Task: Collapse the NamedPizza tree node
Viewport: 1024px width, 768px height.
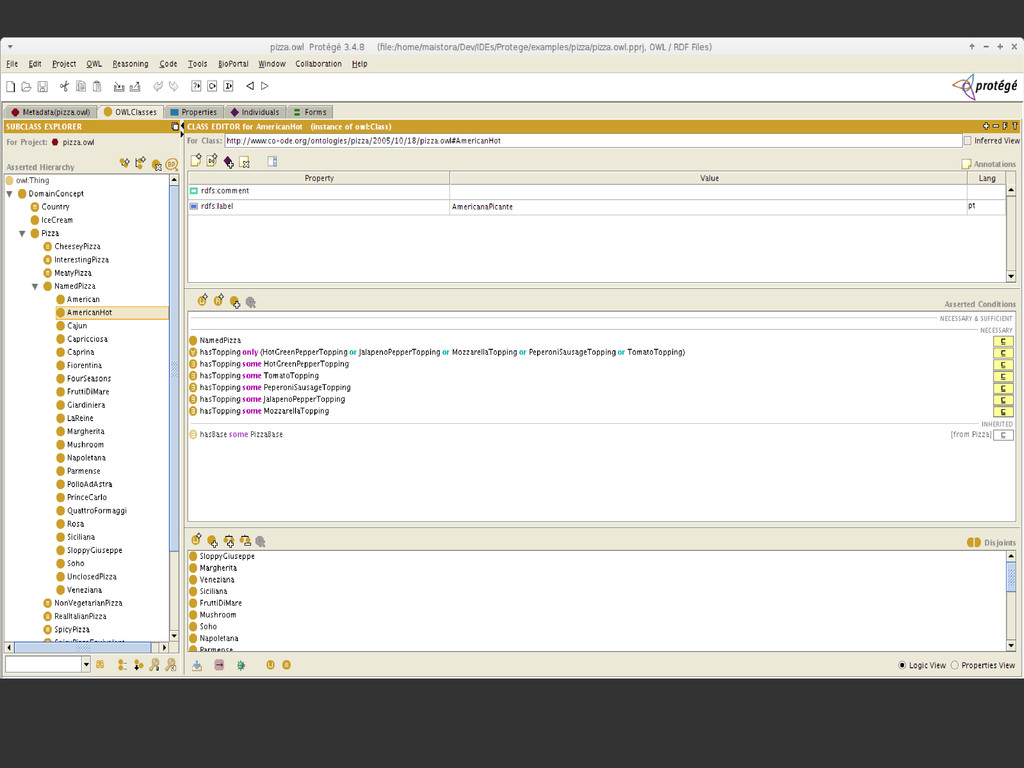Action: 35,286
